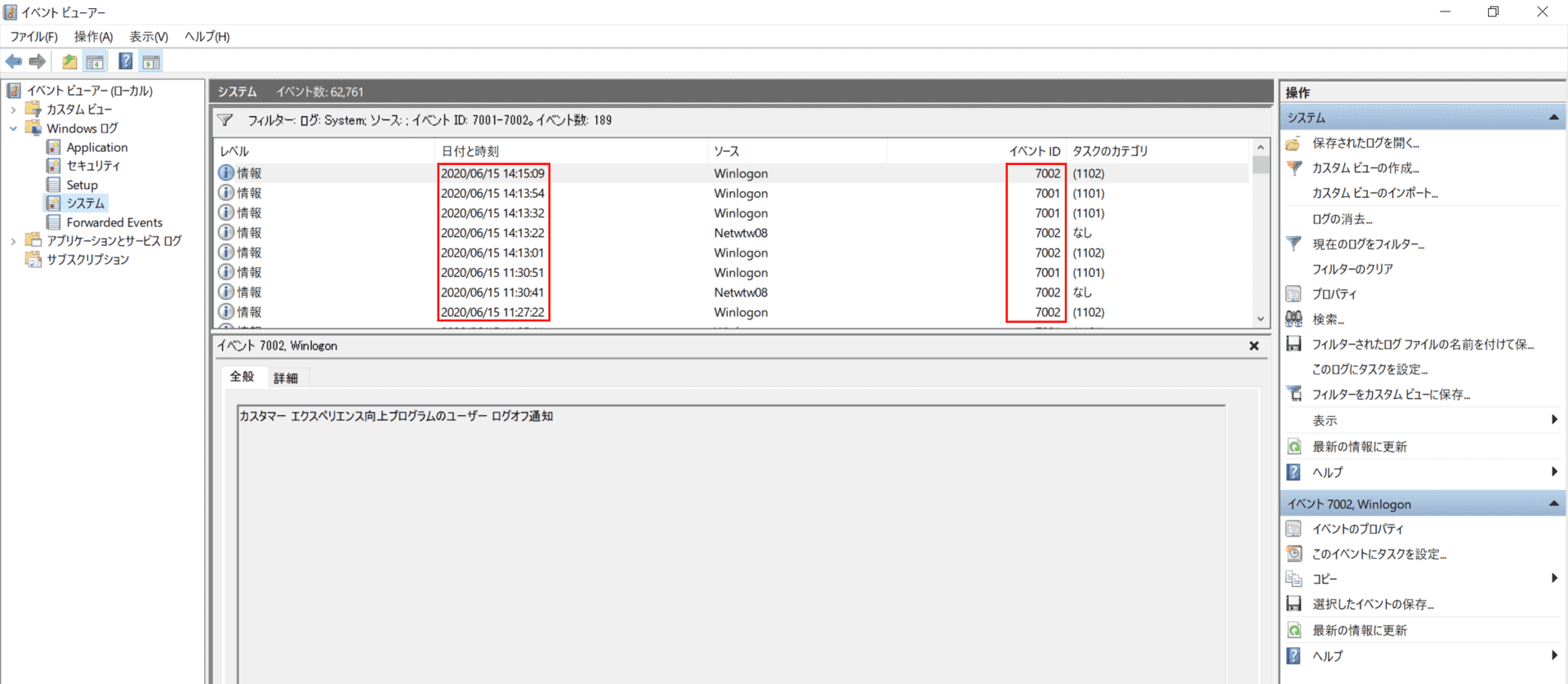Select イベント ビューアー (ローカル) root node
This screenshot has width=1568, height=684.
tap(89, 91)
